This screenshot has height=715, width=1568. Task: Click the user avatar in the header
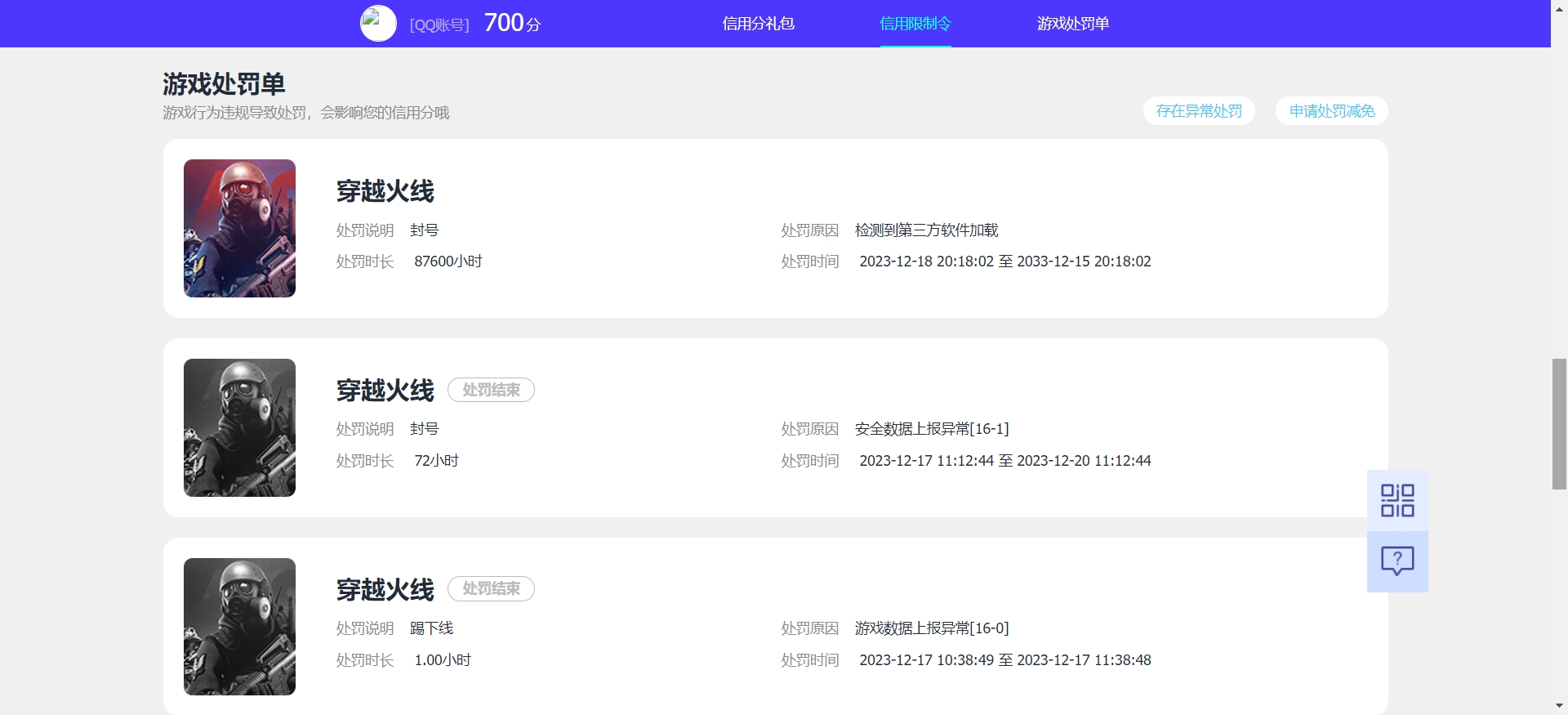click(378, 24)
